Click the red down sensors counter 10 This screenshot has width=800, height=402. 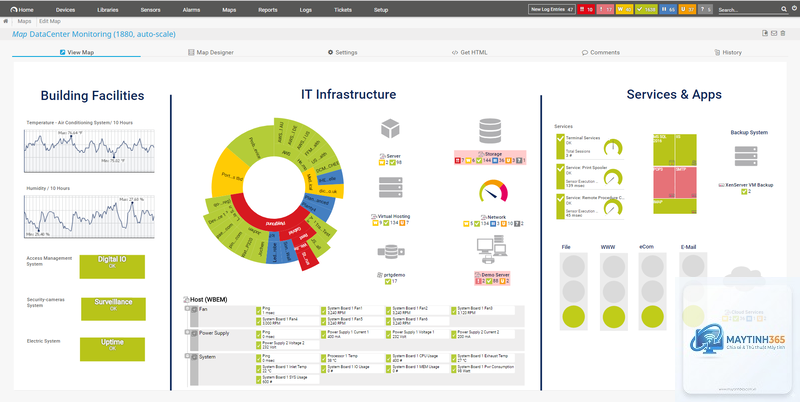[586, 9]
